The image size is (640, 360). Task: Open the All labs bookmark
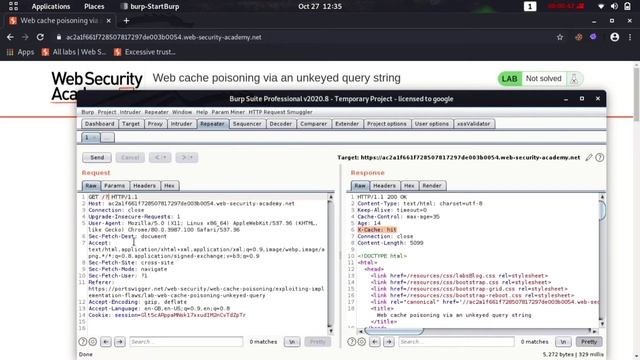tap(74, 52)
